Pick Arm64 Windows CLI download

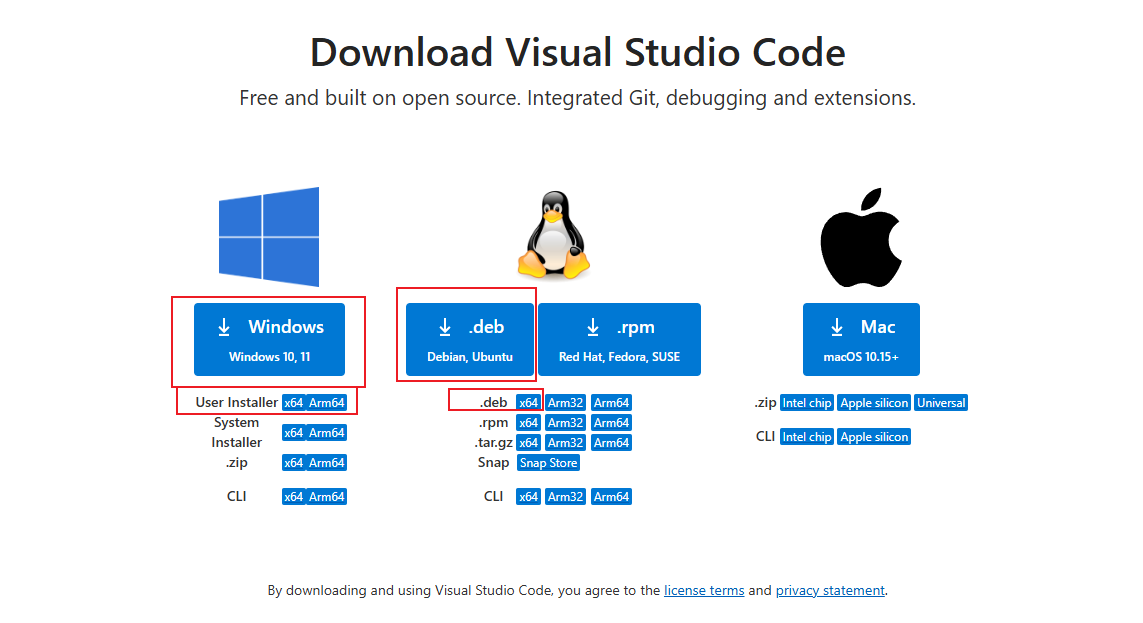coord(327,497)
